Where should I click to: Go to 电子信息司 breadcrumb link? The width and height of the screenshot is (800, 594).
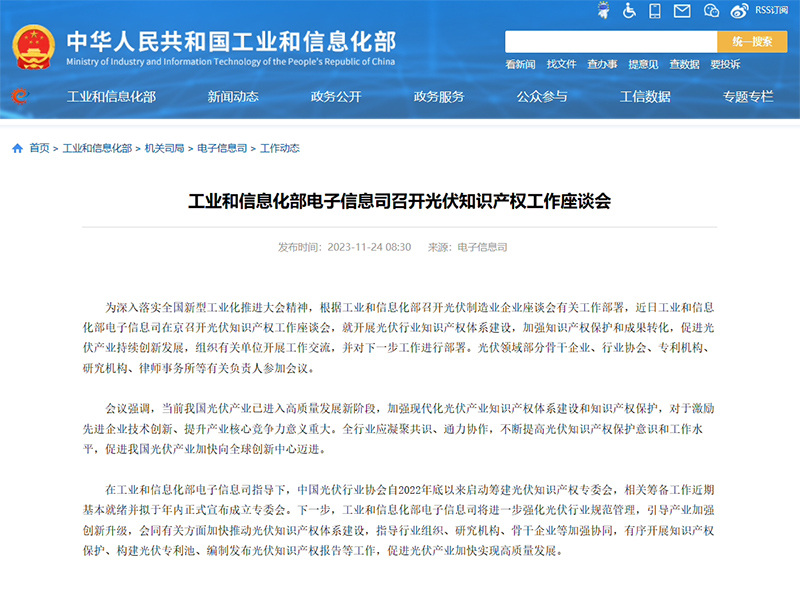222,148
